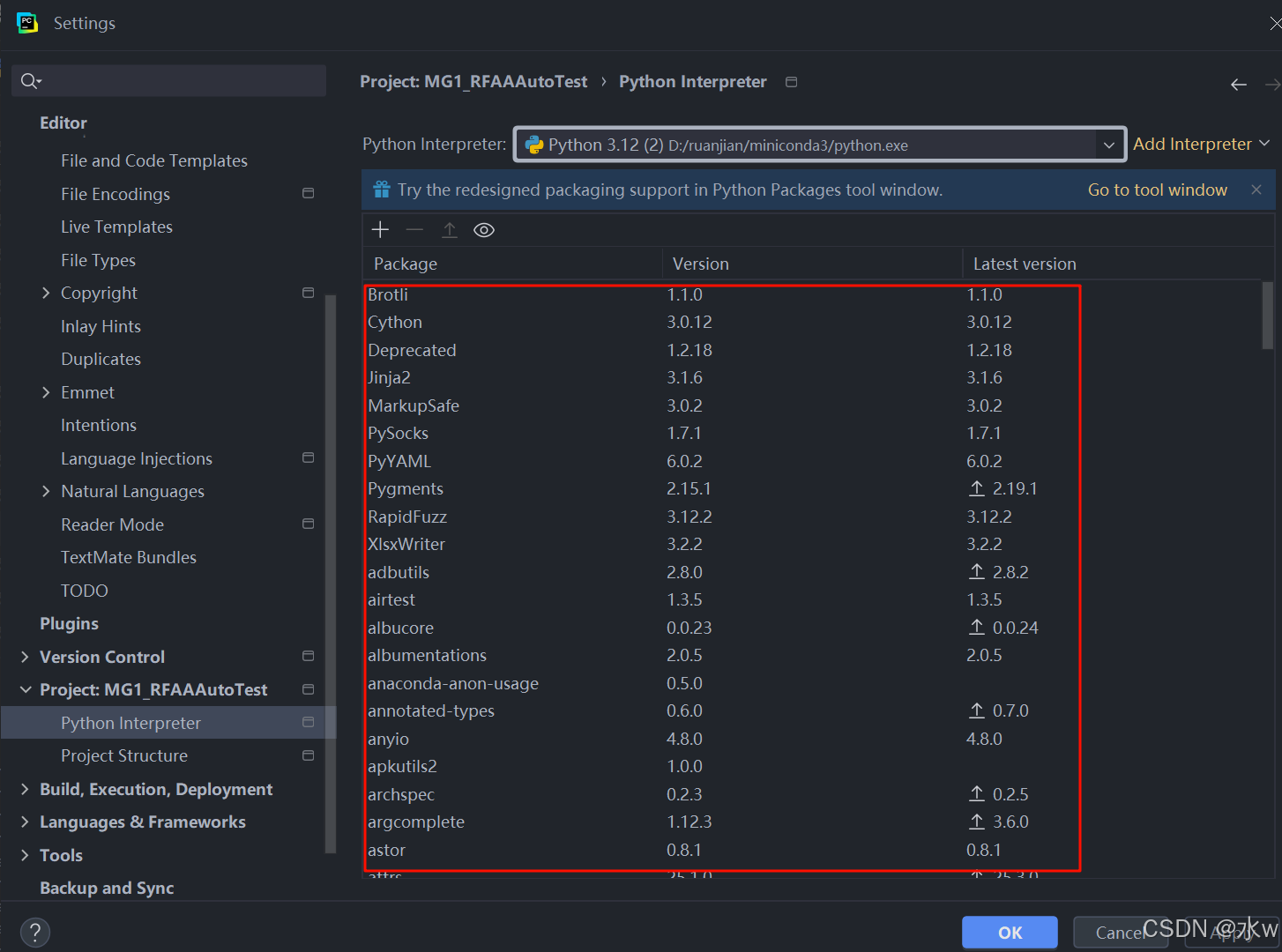This screenshot has width=1282, height=952.
Task: Click the help question mark button
Action: click(x=35, y=933)
